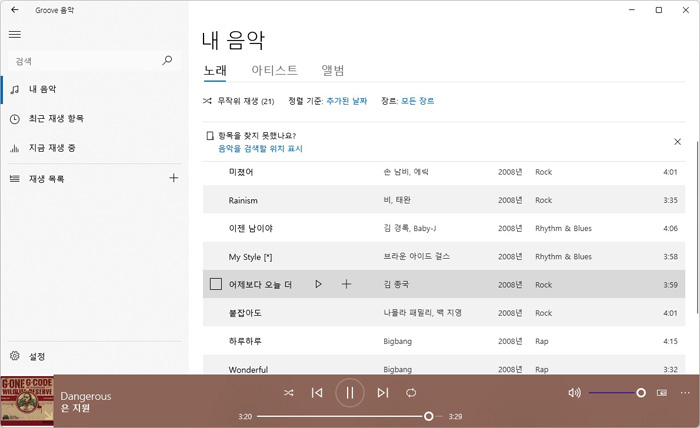Click artist 김 종국
This screenshot has height=428, width=700.
(396, 284)
